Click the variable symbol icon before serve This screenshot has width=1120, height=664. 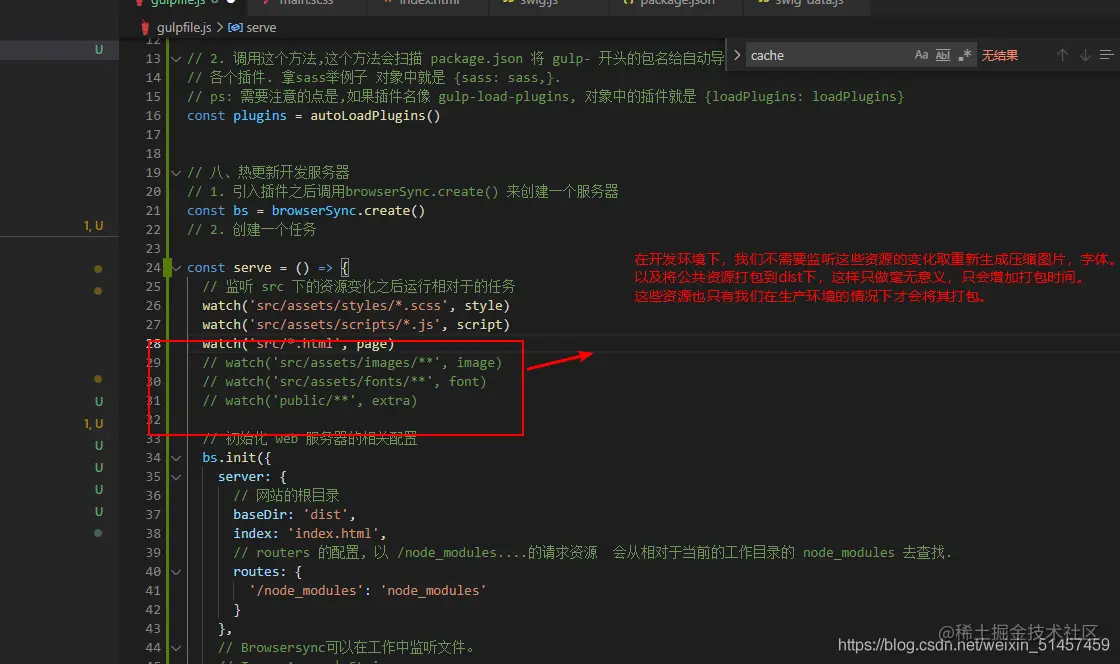point(235,27)
